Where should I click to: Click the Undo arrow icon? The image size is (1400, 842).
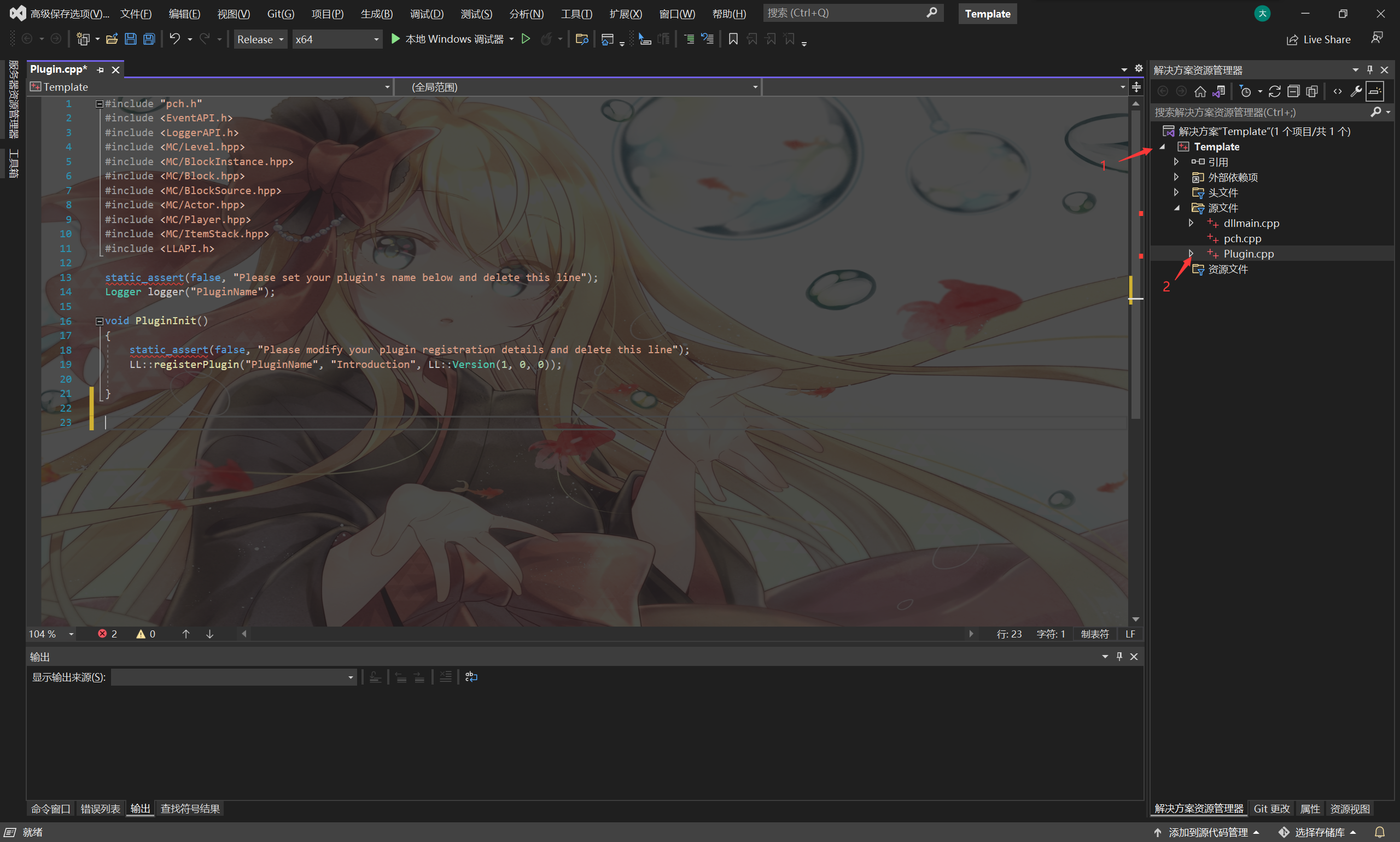(175, 39)
